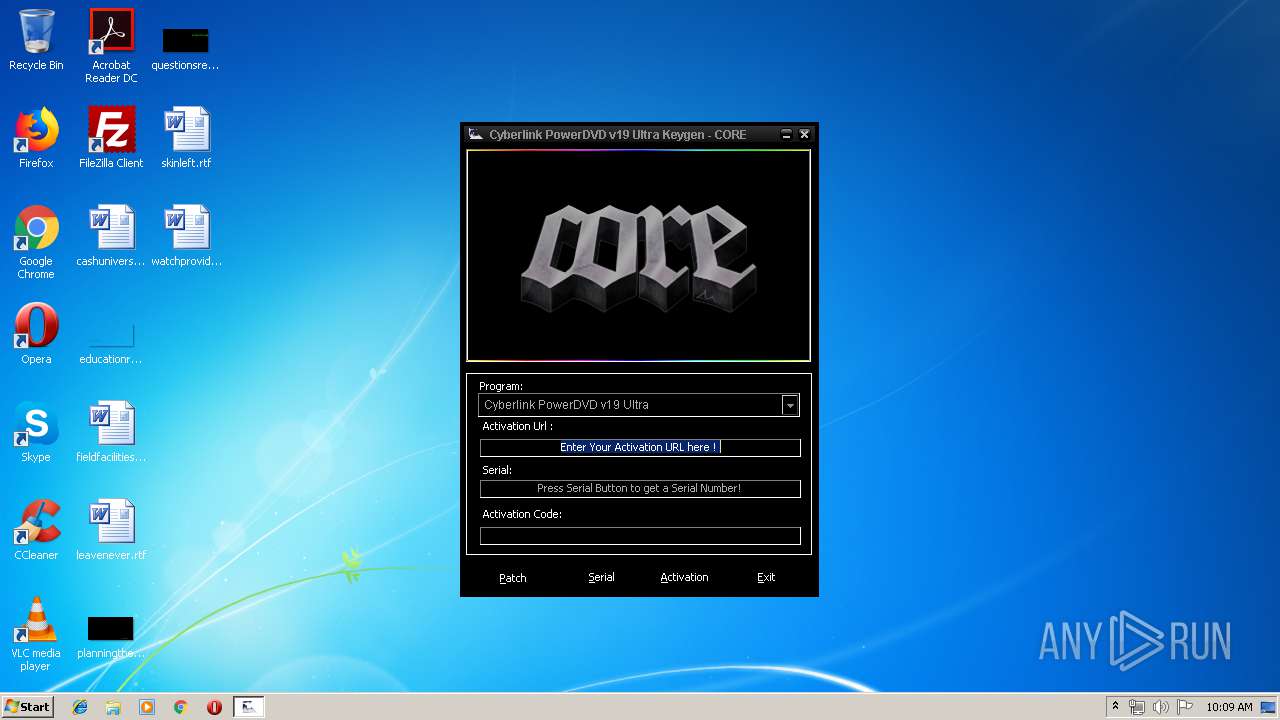This screenshot has height=720, width=1280.
Task: Open the Opera desktop shortcut
Action: [x=36, y=334]
